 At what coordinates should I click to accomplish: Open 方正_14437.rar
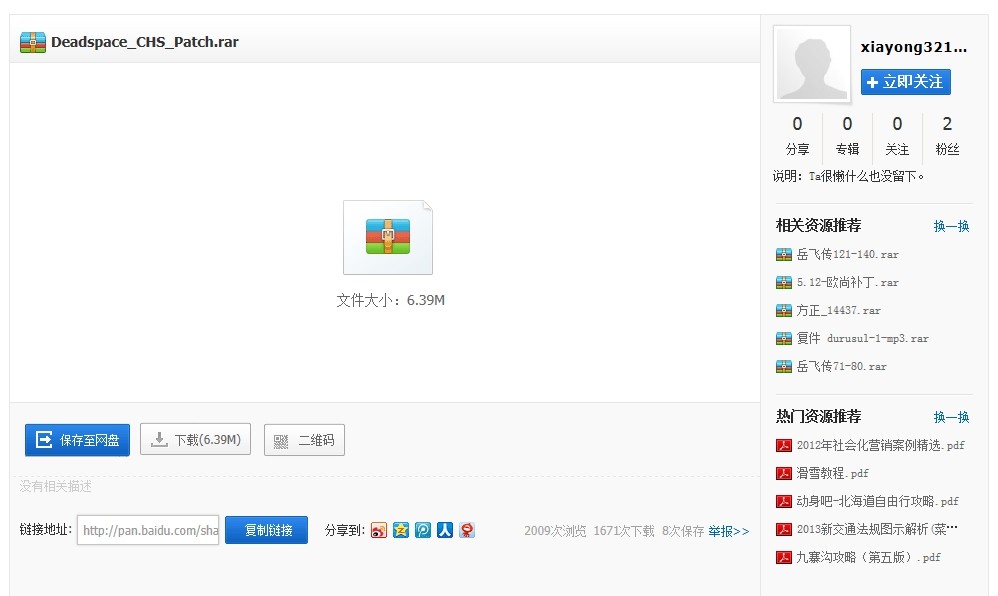pos(838,310)
